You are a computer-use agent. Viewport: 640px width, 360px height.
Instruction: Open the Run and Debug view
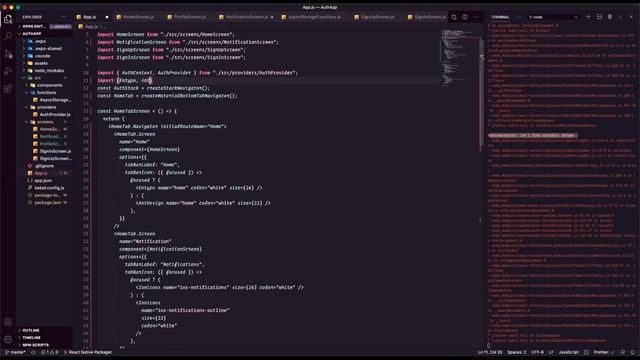(8, 71)
